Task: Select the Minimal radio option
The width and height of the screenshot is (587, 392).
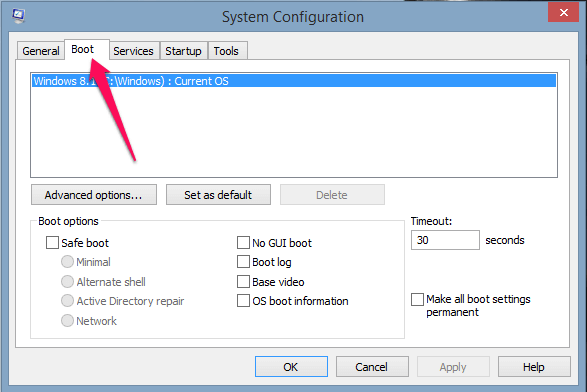Action: pyautogui.click(x=67, y=262)
